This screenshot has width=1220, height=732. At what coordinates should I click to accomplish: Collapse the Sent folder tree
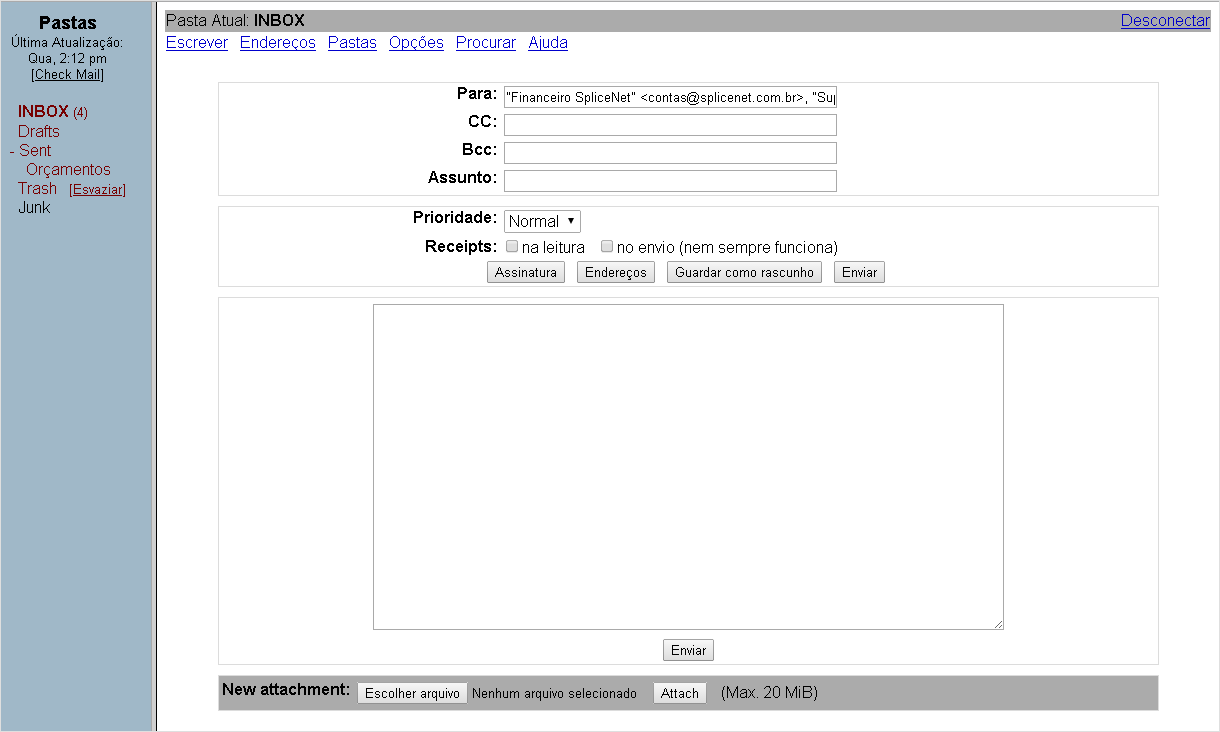tap(12, 151)
